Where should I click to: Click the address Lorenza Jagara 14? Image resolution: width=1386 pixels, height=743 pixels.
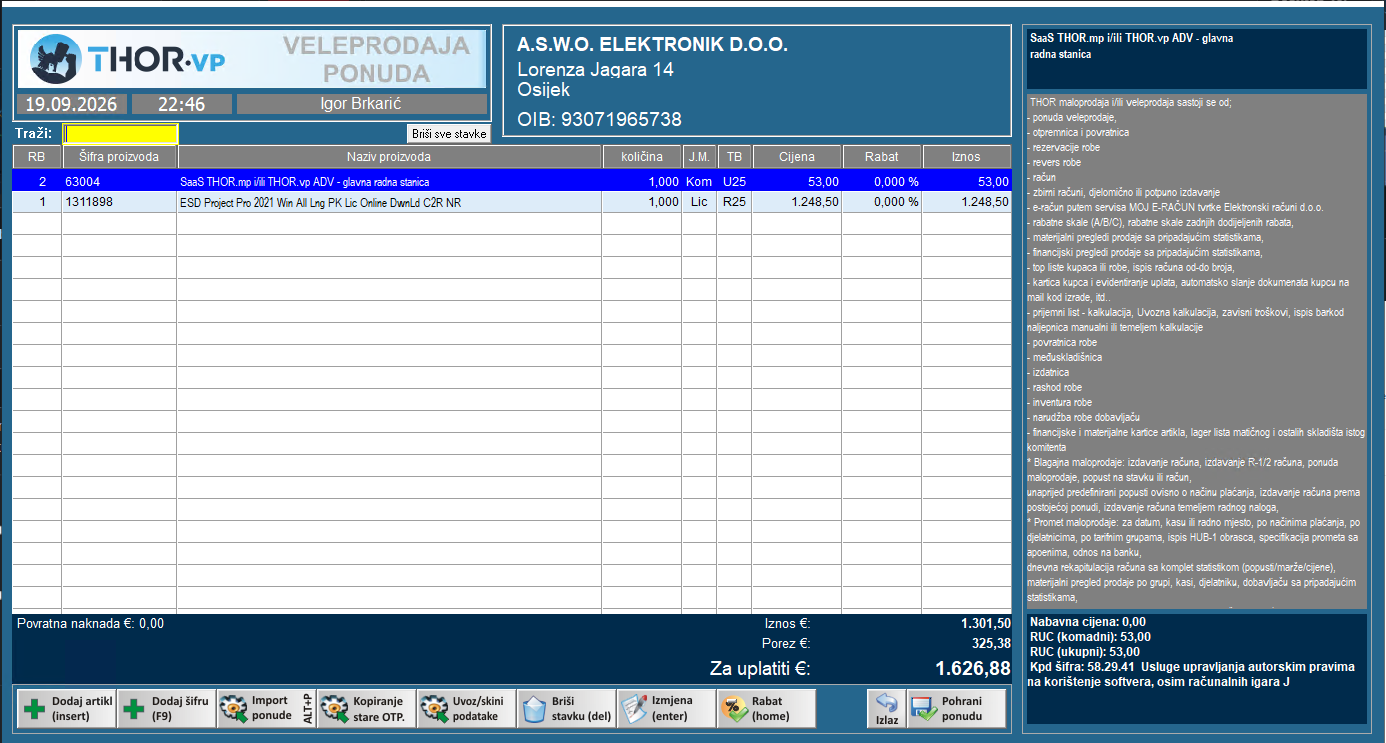coord(595,69)
